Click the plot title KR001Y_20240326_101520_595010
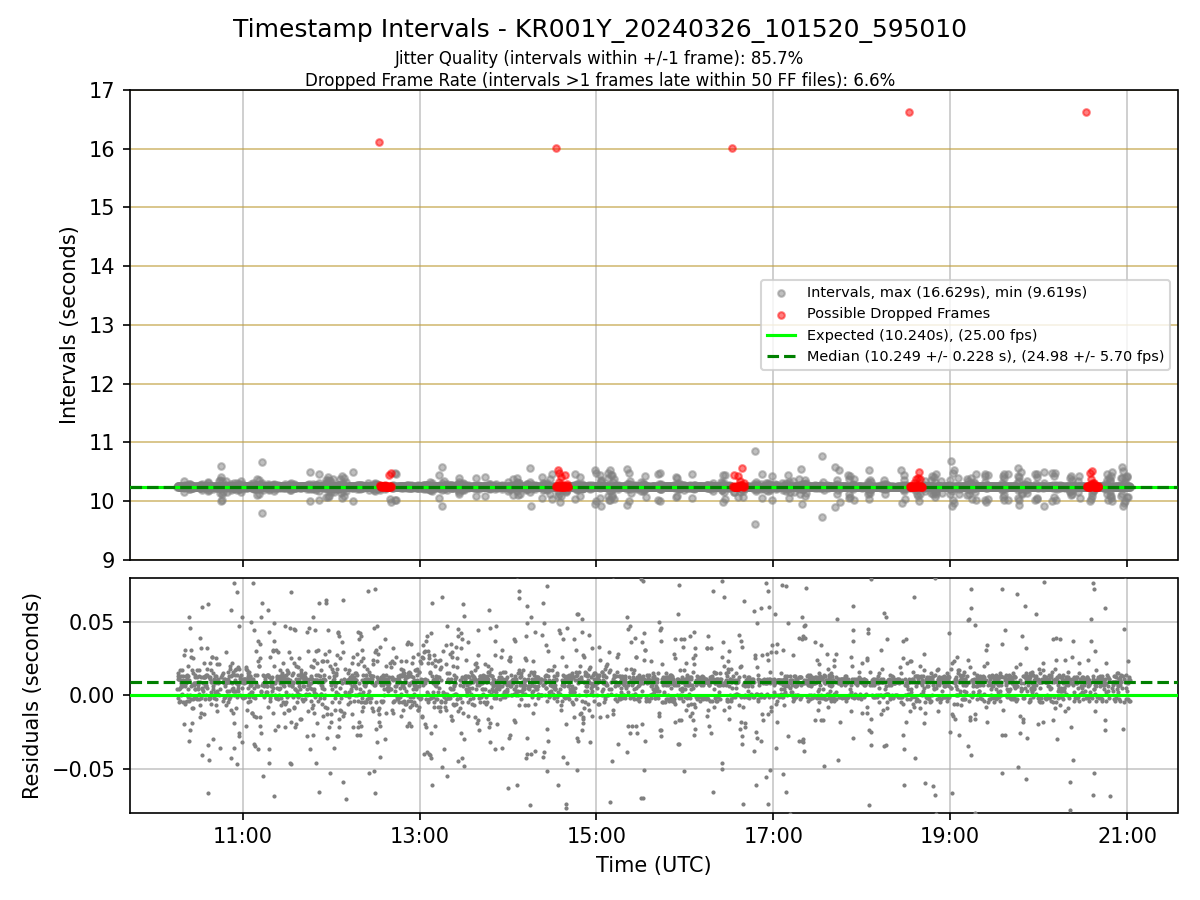The height and width of the screenshot is (900, 1200). (x=600, y=29)
